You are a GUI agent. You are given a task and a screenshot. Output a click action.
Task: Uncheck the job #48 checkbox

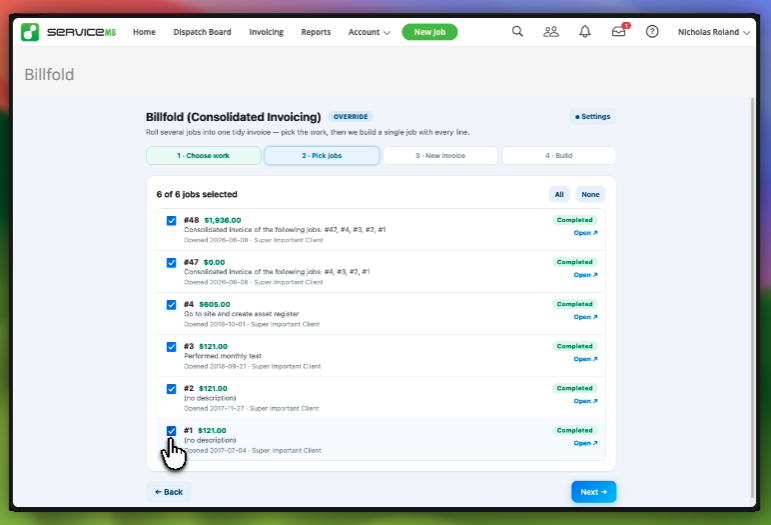[171, 220]
